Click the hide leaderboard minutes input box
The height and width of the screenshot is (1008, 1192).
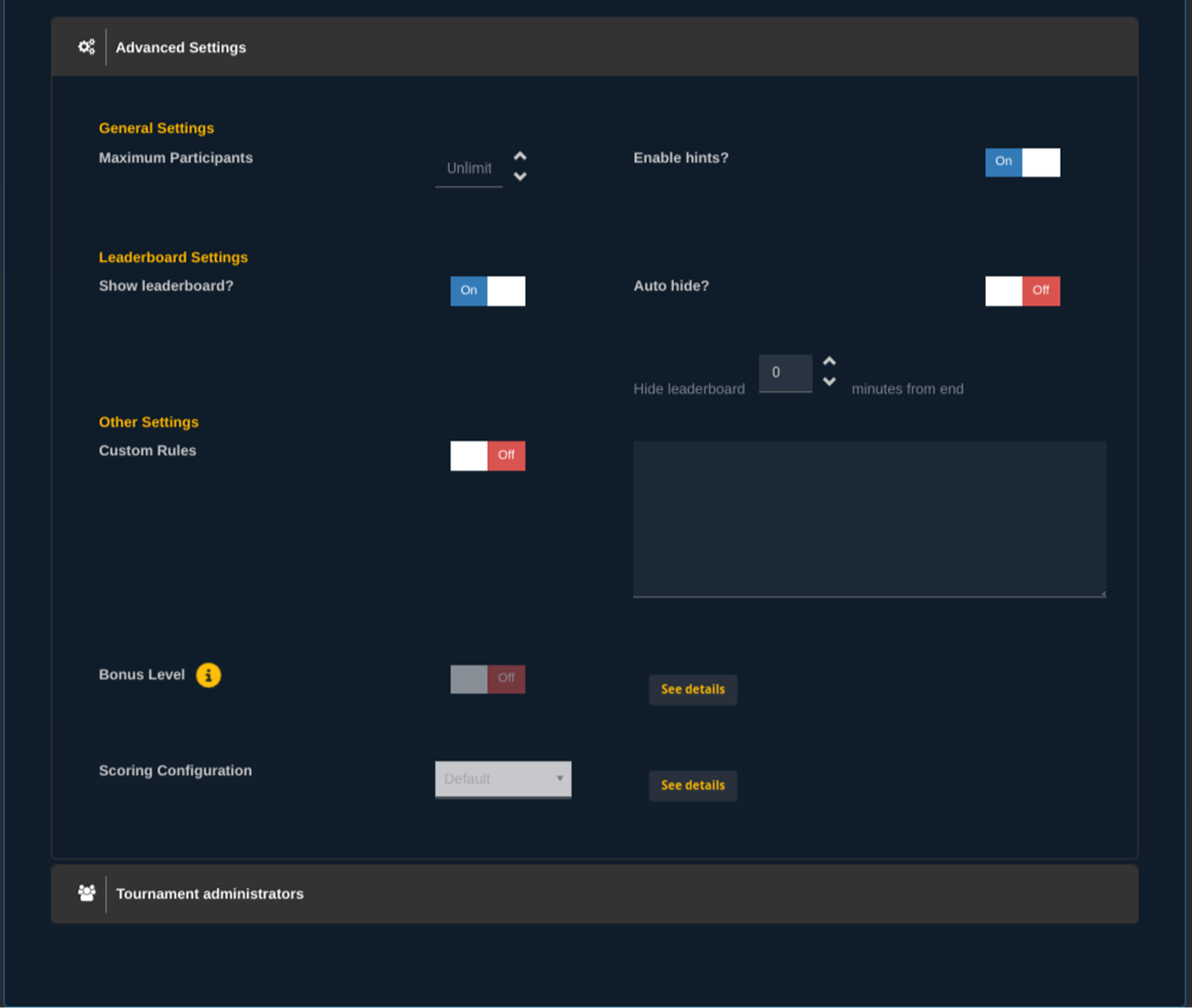[x=785, y=372]
